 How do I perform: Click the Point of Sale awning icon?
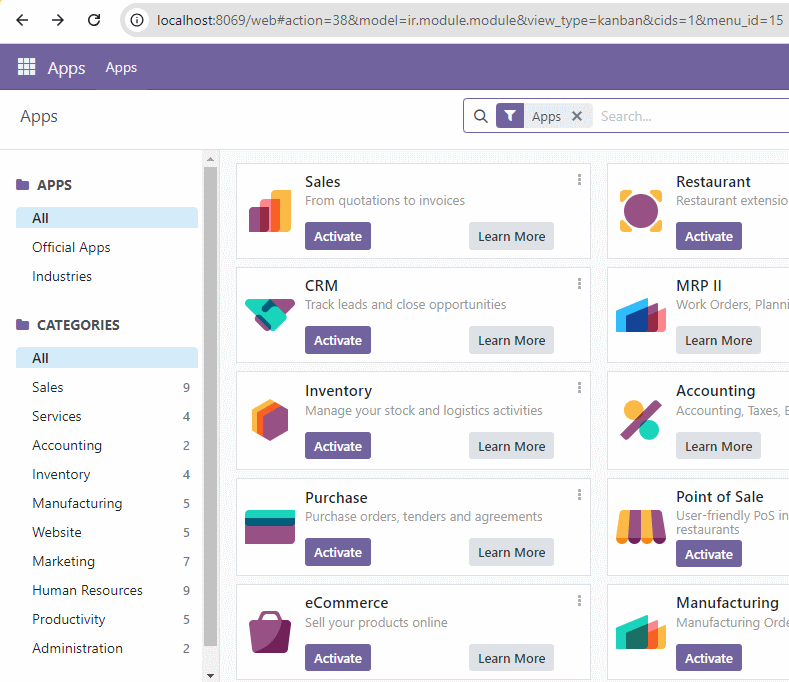pos(641,526)
